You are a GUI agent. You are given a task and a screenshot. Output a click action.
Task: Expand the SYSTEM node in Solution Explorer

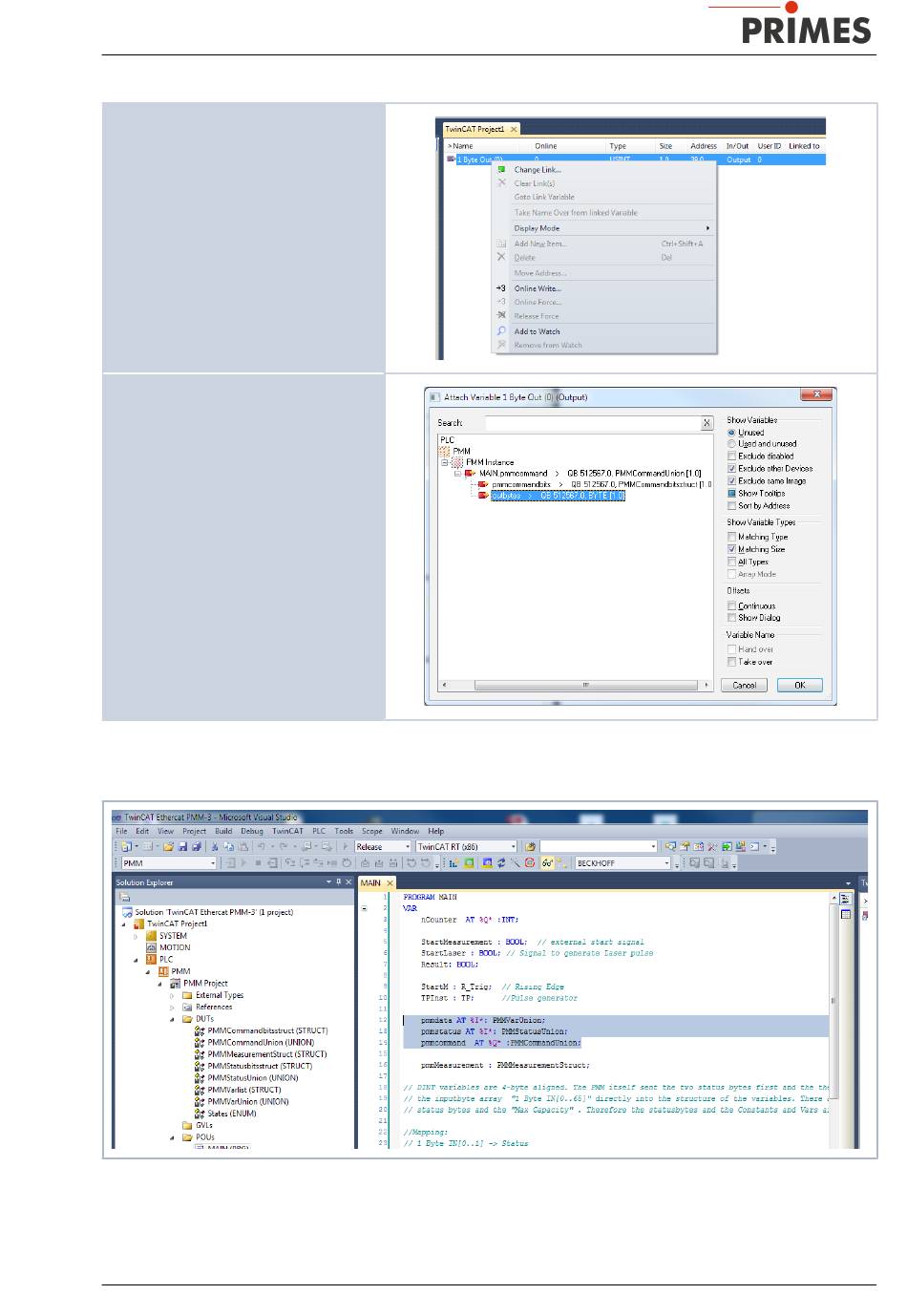[x=136, y=936]
